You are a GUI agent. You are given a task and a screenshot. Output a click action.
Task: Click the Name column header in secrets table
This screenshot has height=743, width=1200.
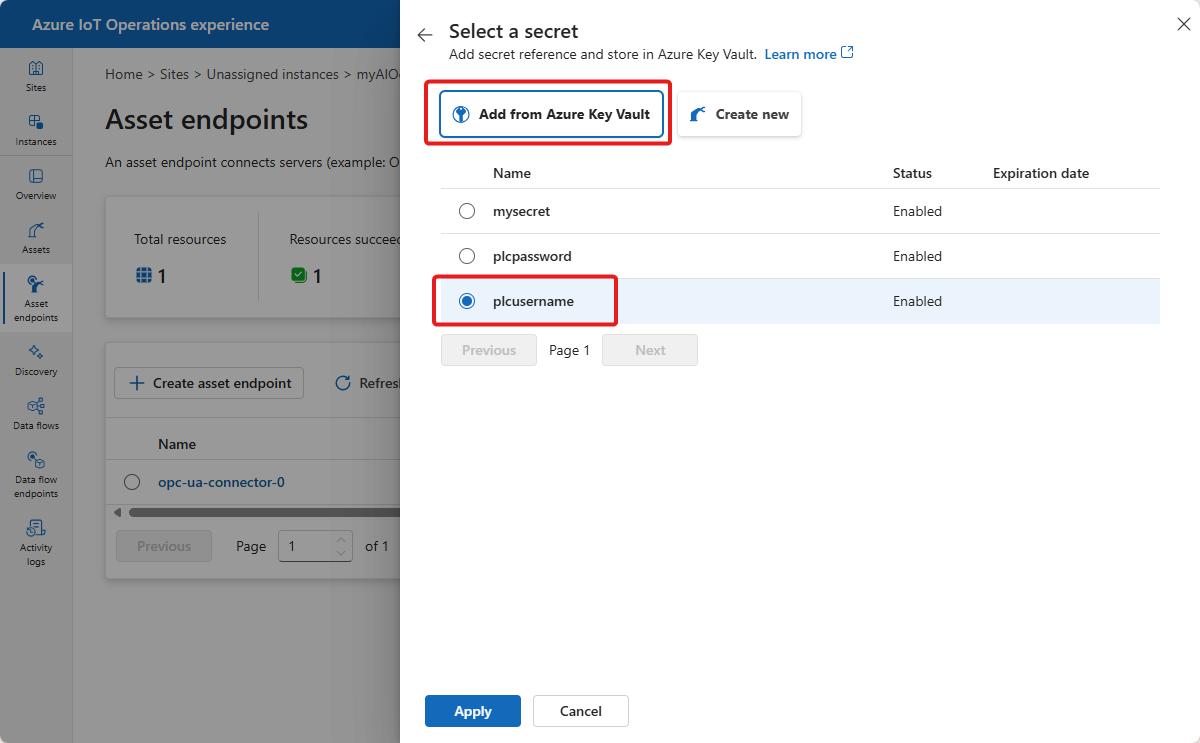(512, 173)
